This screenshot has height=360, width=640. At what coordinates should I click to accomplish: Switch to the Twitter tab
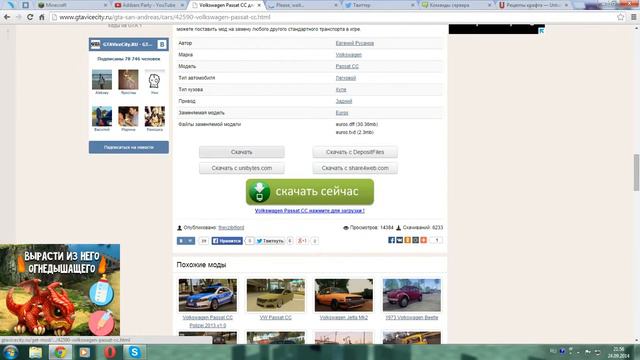pyautogui.click(x=380, y=5)
